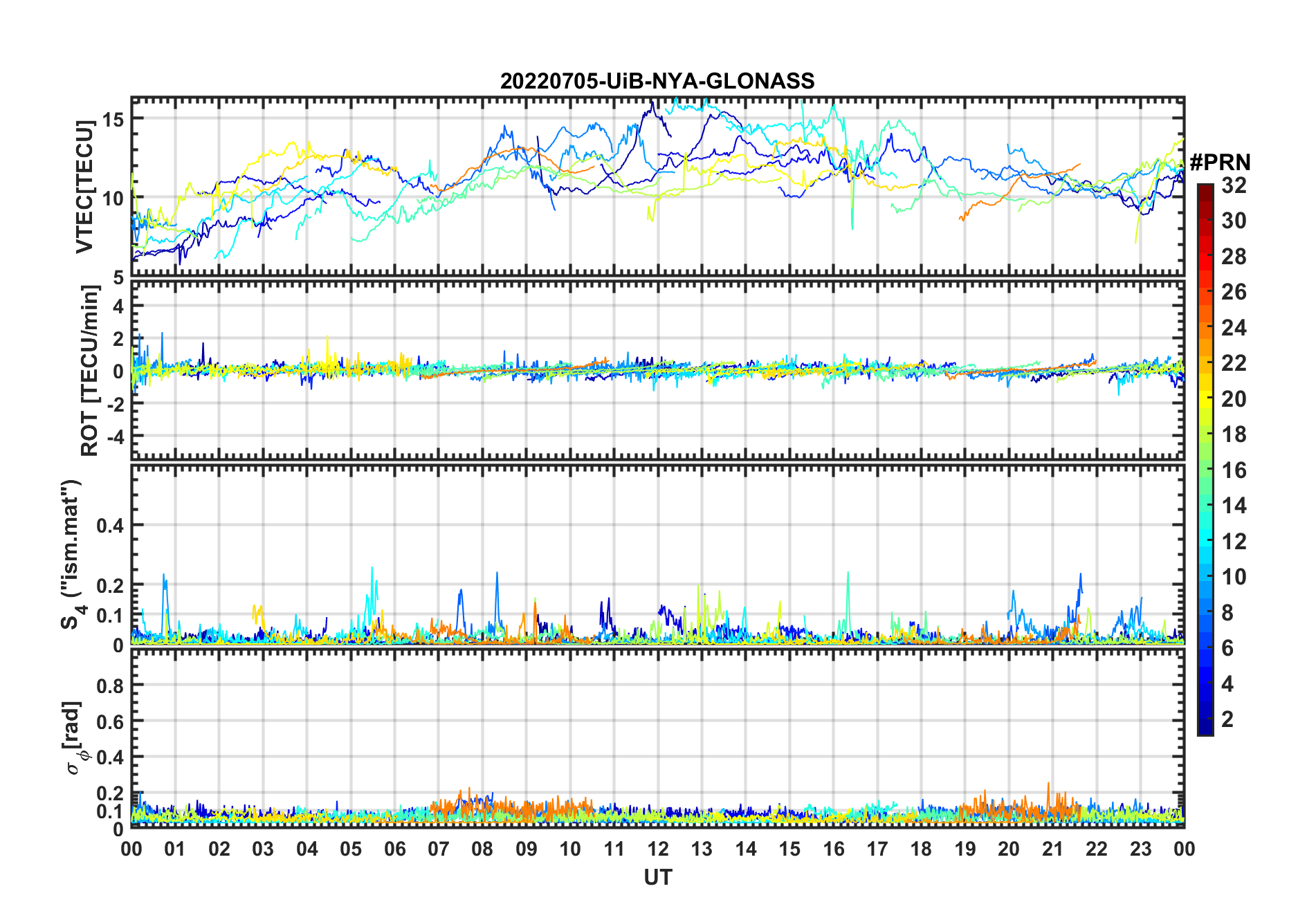Click the dark blue VTEC peak near 12 UT
This screenshot has width=1316, height=920.
coord(652,111)
